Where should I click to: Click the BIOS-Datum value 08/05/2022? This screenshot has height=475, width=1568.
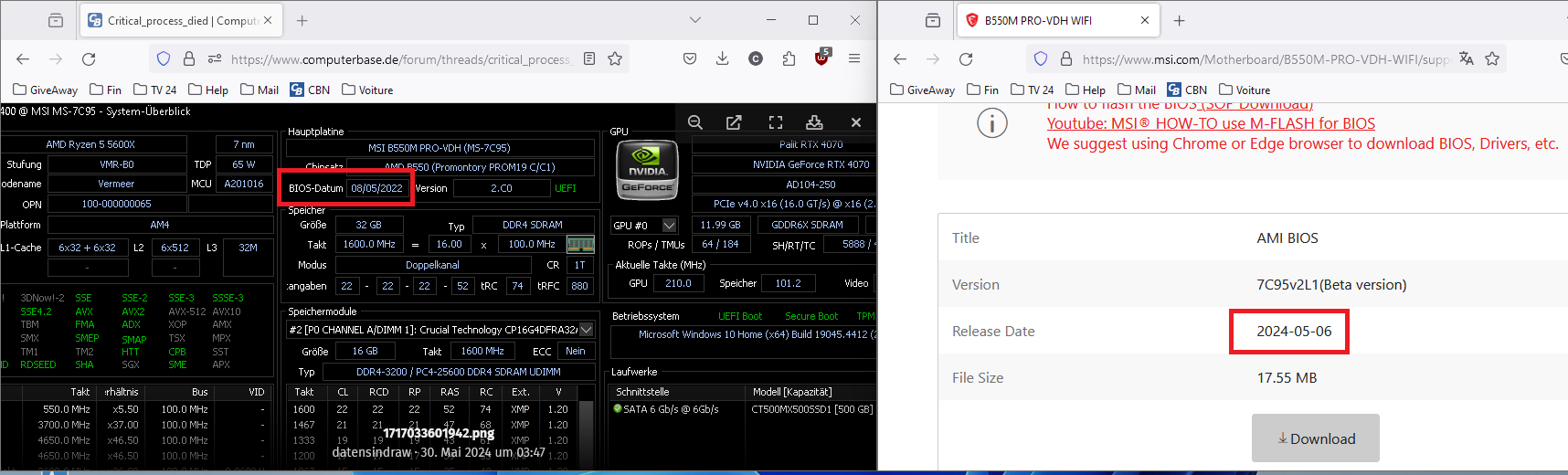coord(377,188)
